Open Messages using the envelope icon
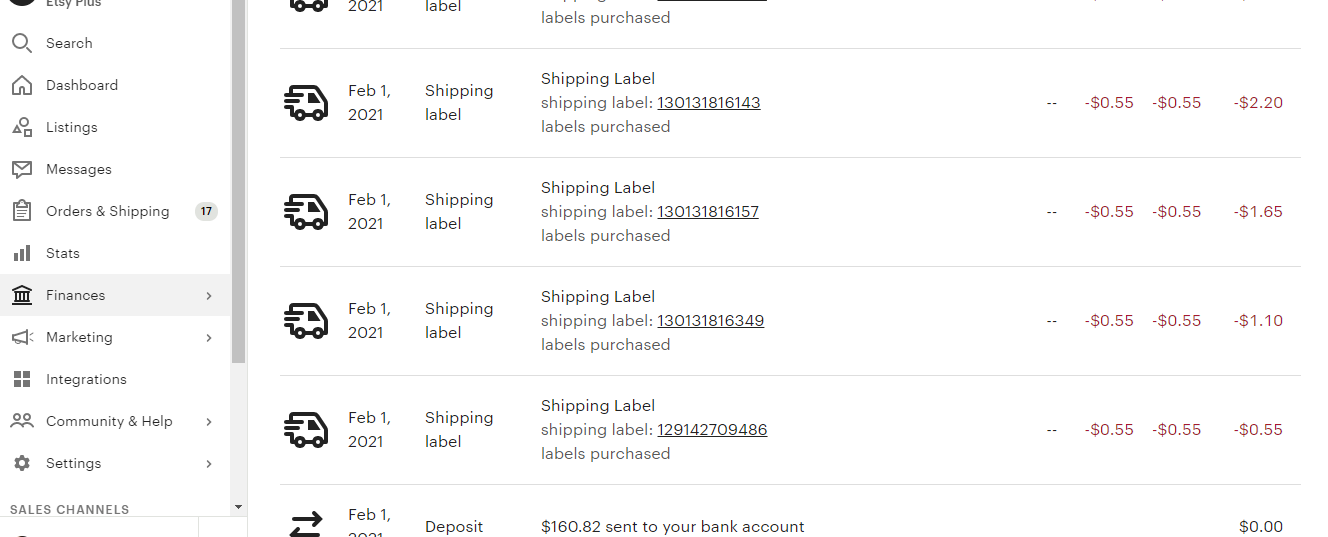The height and width of the screenshot is (537, 1328). pos(22,169)
